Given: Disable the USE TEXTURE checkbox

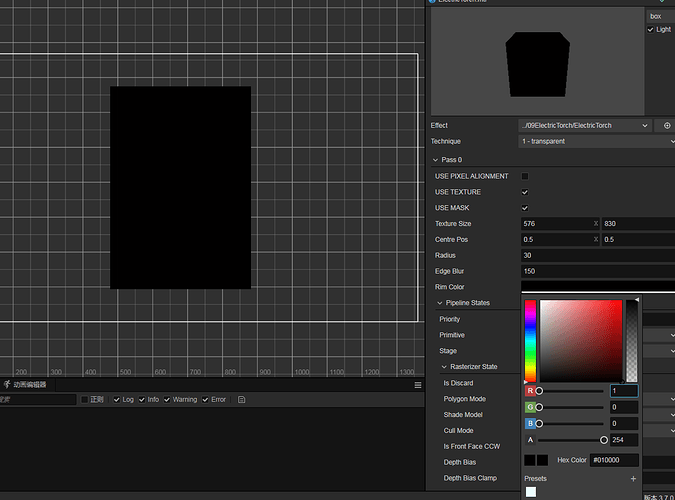Looking at the screenshot, I should (525, 192).
